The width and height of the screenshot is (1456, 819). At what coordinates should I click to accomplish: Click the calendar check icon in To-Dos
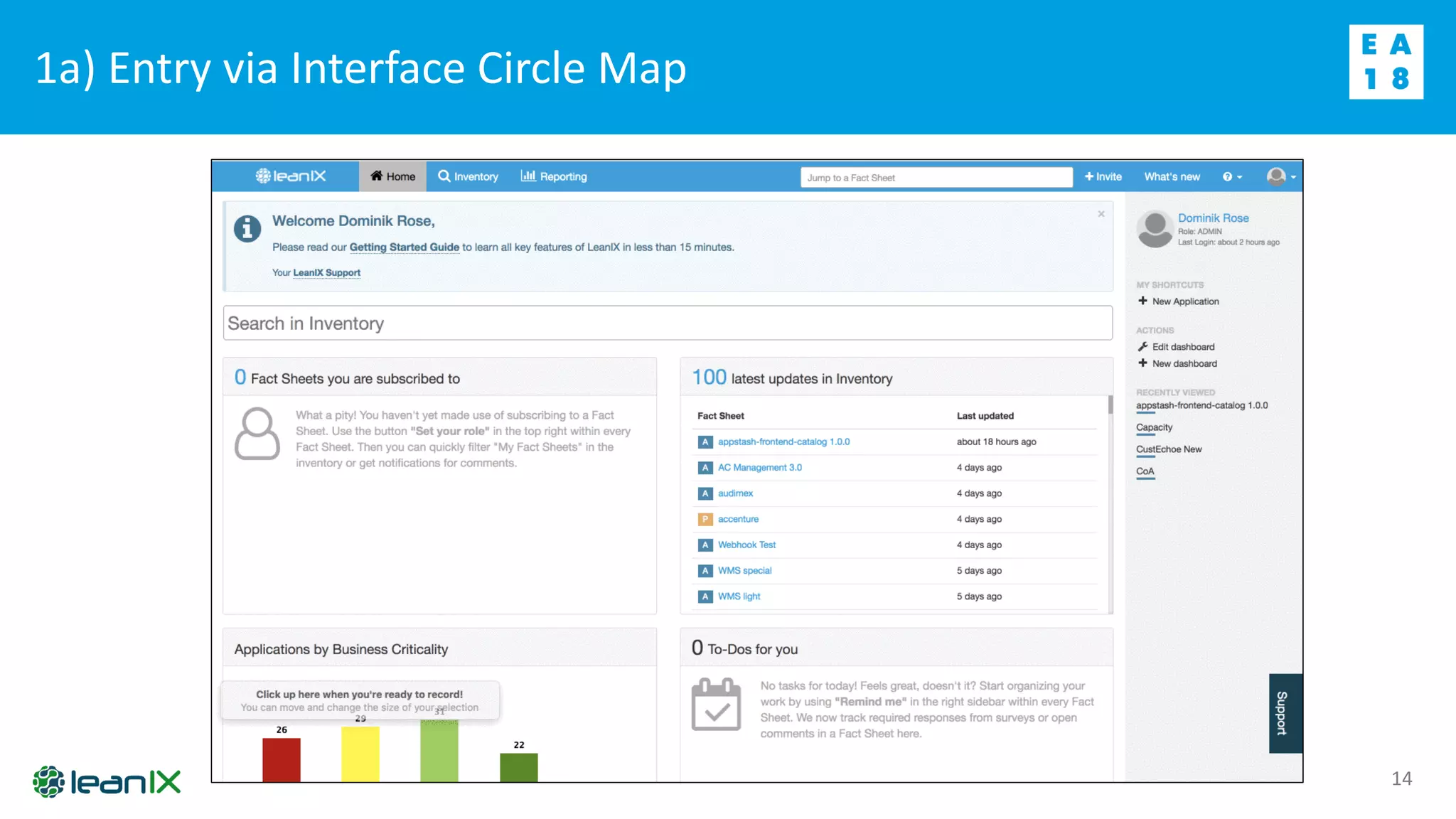click(x=716, y=705)
